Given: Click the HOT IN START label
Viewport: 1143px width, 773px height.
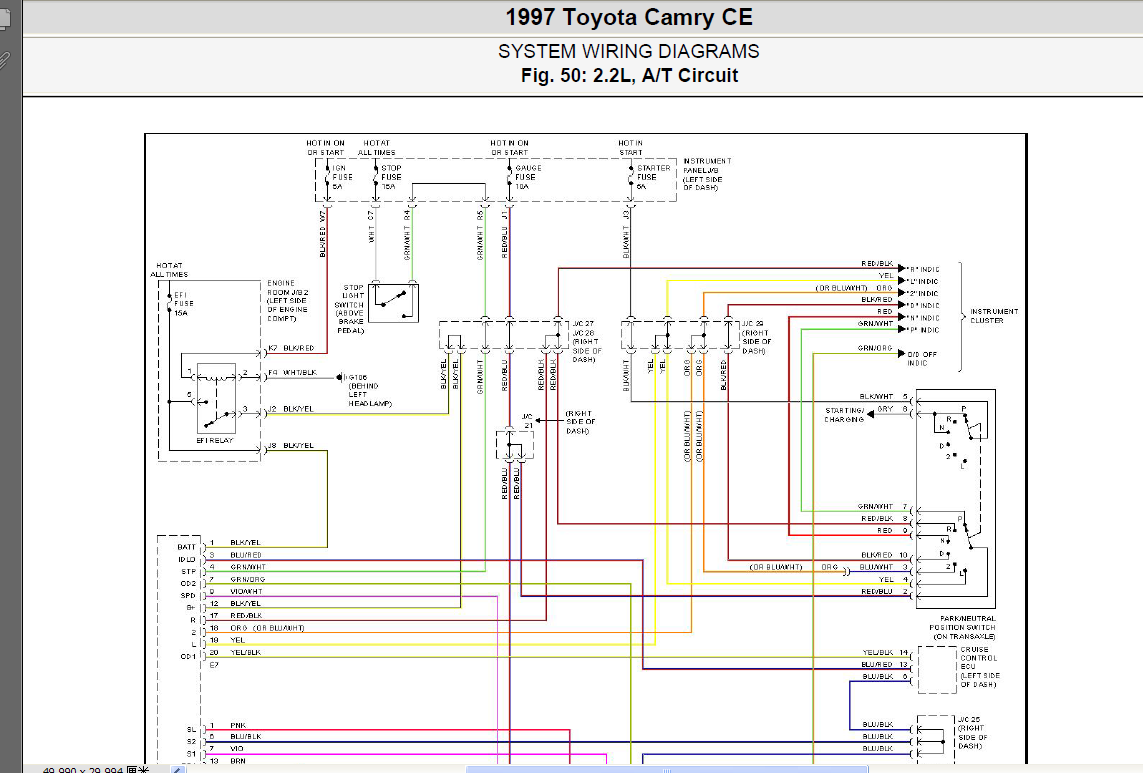Looking at the screenshot, I should point(631,148).
